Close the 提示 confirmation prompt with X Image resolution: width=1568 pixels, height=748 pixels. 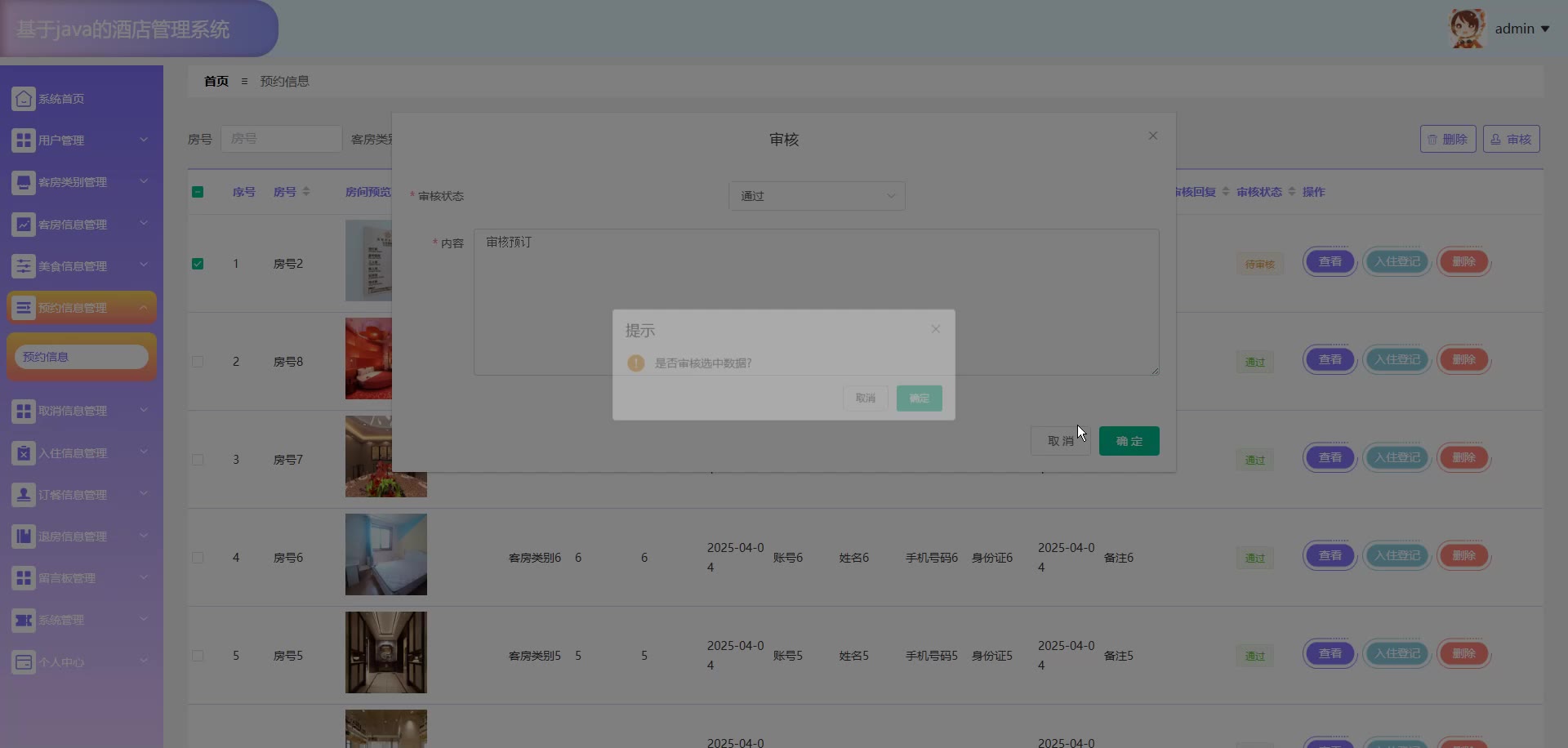(x=936, y=329)
